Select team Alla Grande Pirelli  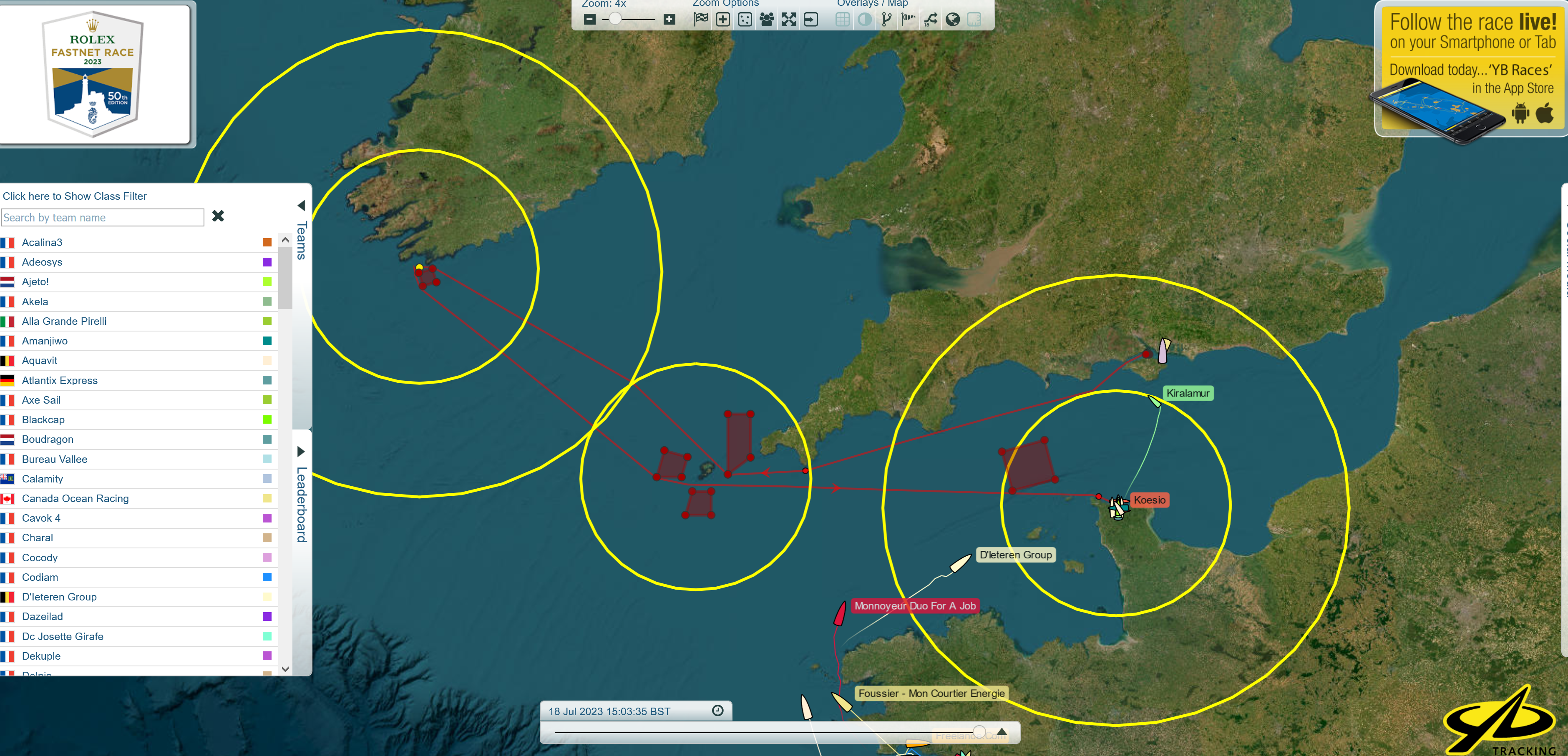[139, 321]
